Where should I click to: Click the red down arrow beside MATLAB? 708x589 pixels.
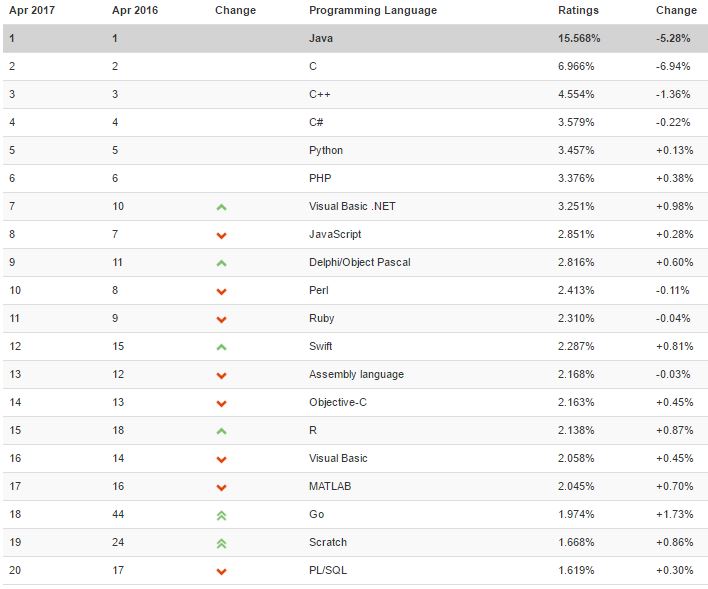(x=221, y=487)
